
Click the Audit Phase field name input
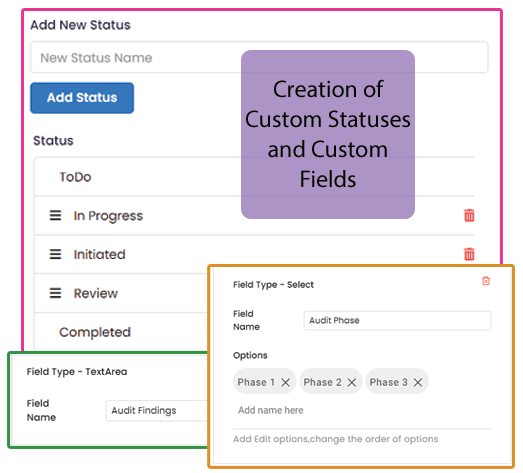397,321
